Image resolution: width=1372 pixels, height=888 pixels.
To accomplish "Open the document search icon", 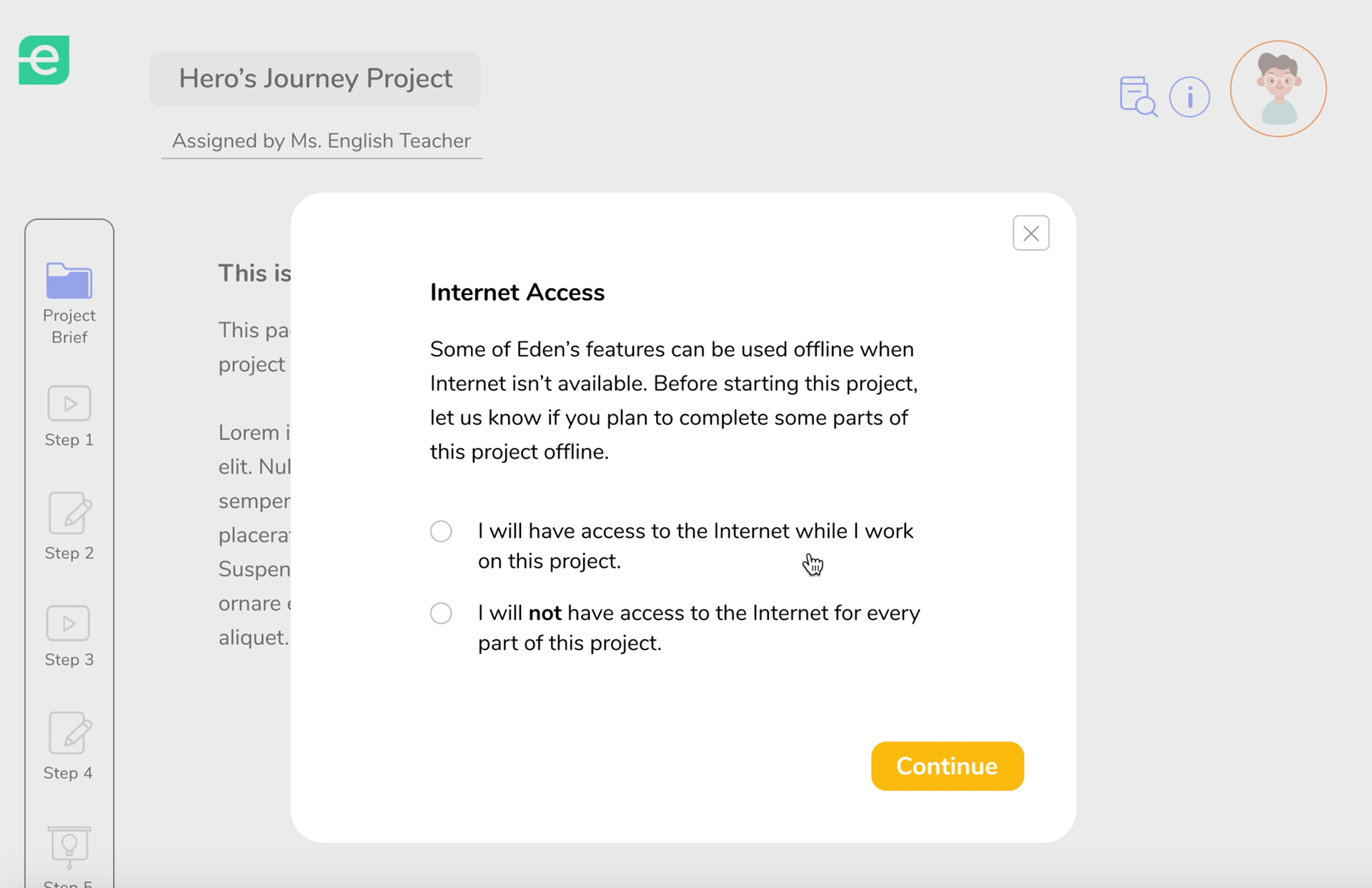I will click(x=1138, y=96).
